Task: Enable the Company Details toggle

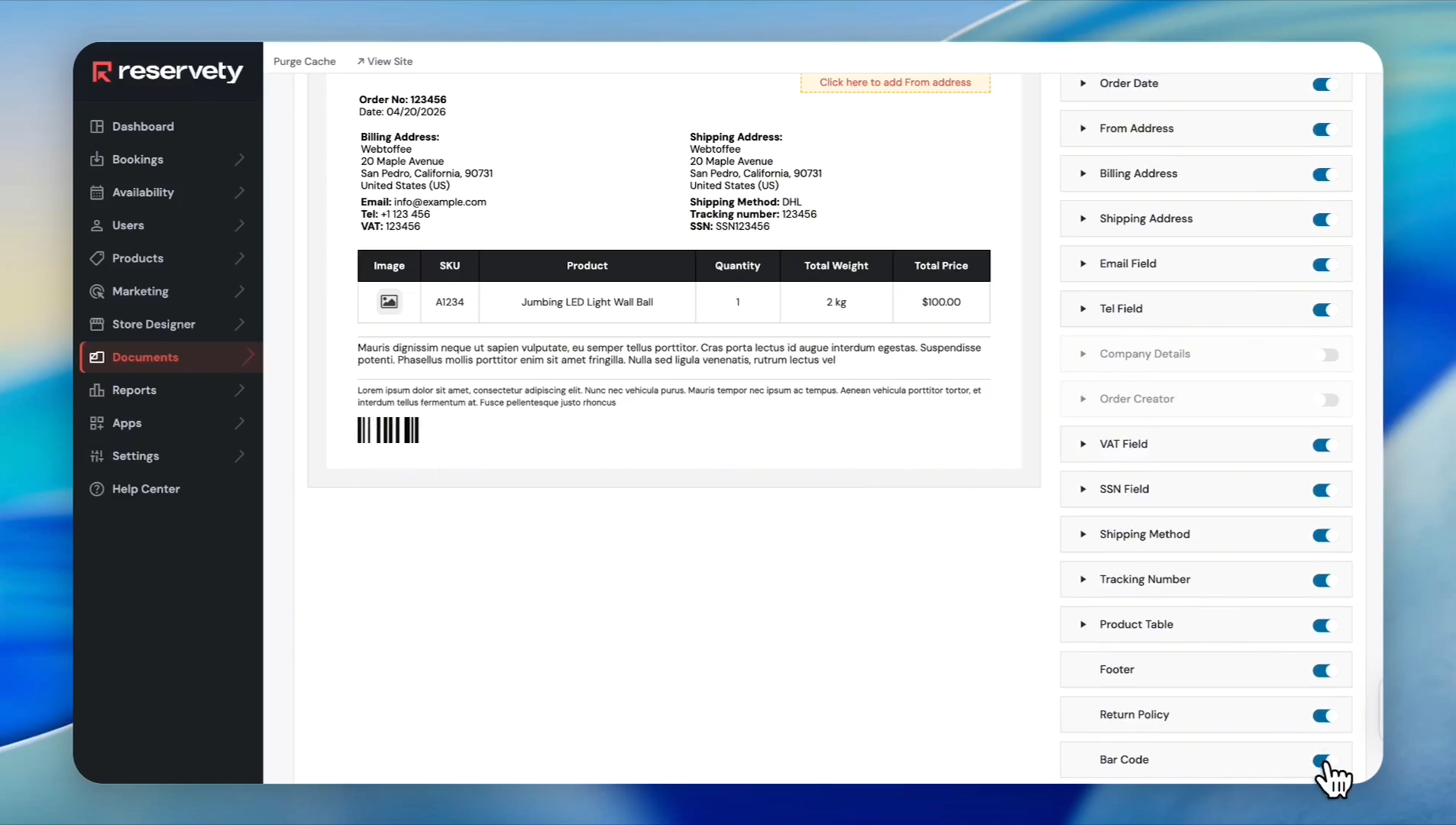Action: (x=1329, y=354)
